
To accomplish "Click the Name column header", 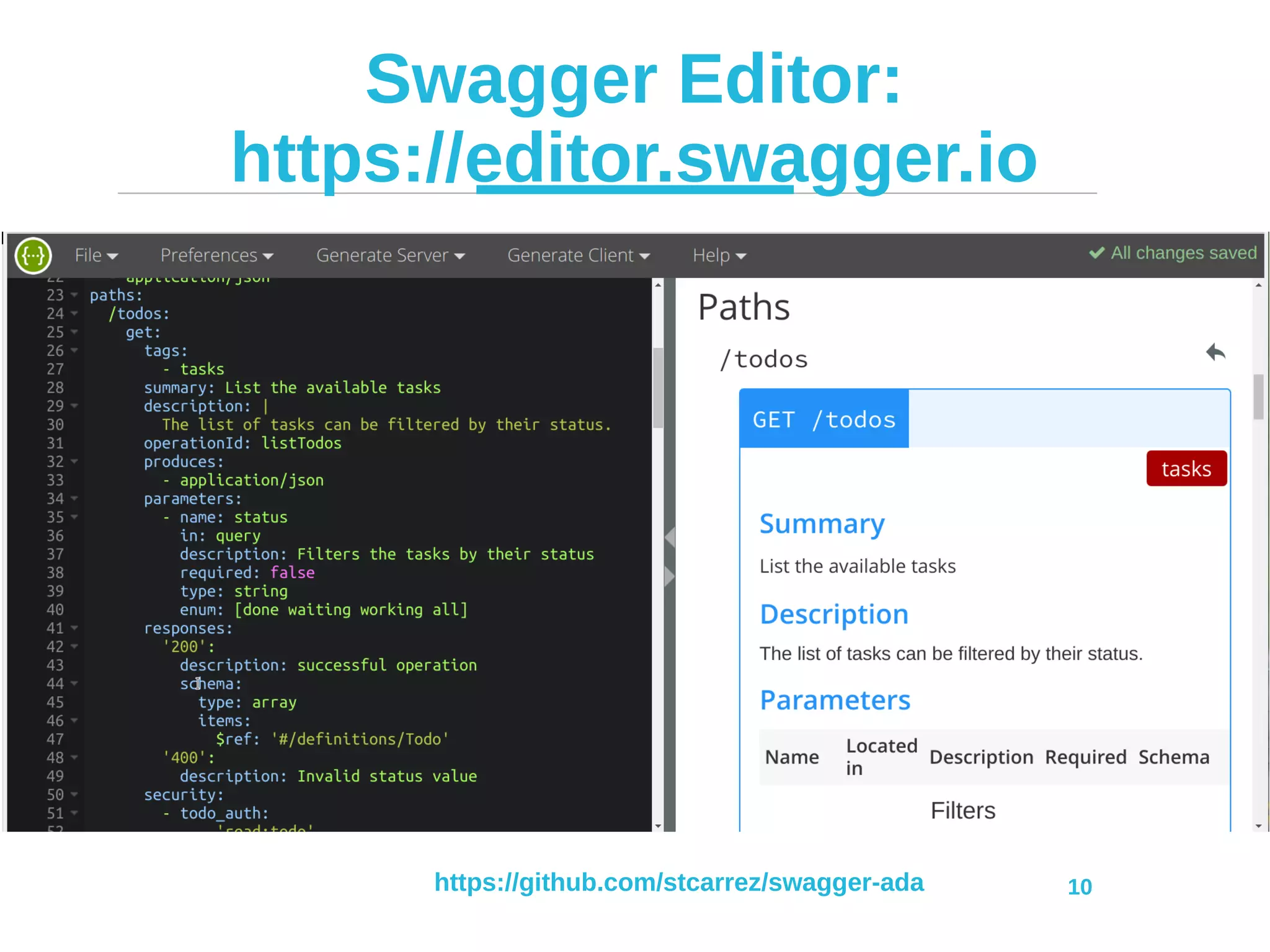I will pos(792,757).
